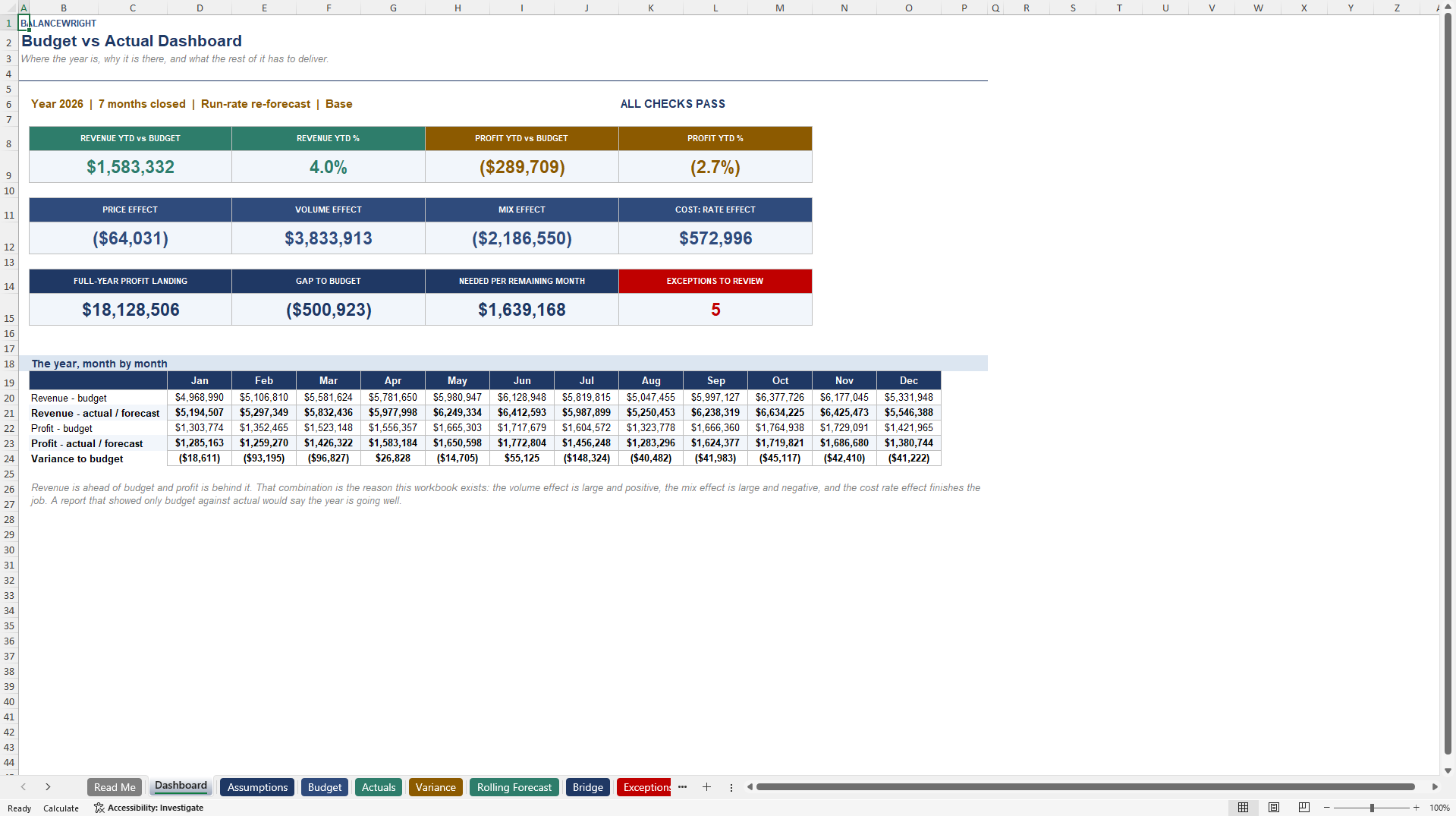Image resolution: width=1456 pixels, height=816 pixels.
Task: Open the Bridge sheet tab
Action: click(x=588, y=787)
